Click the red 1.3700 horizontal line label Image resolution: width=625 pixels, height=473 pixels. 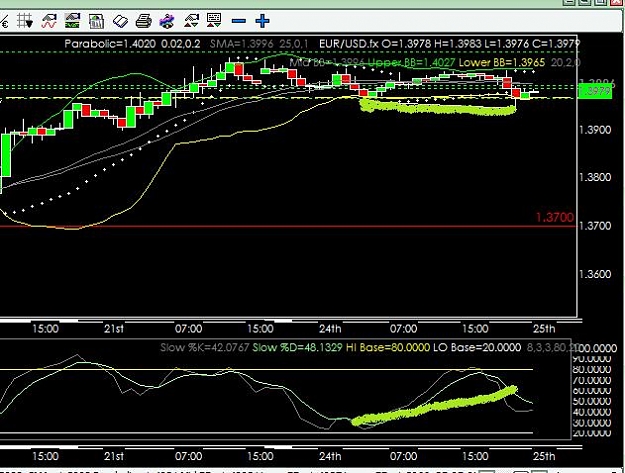[x=555, y=218]
